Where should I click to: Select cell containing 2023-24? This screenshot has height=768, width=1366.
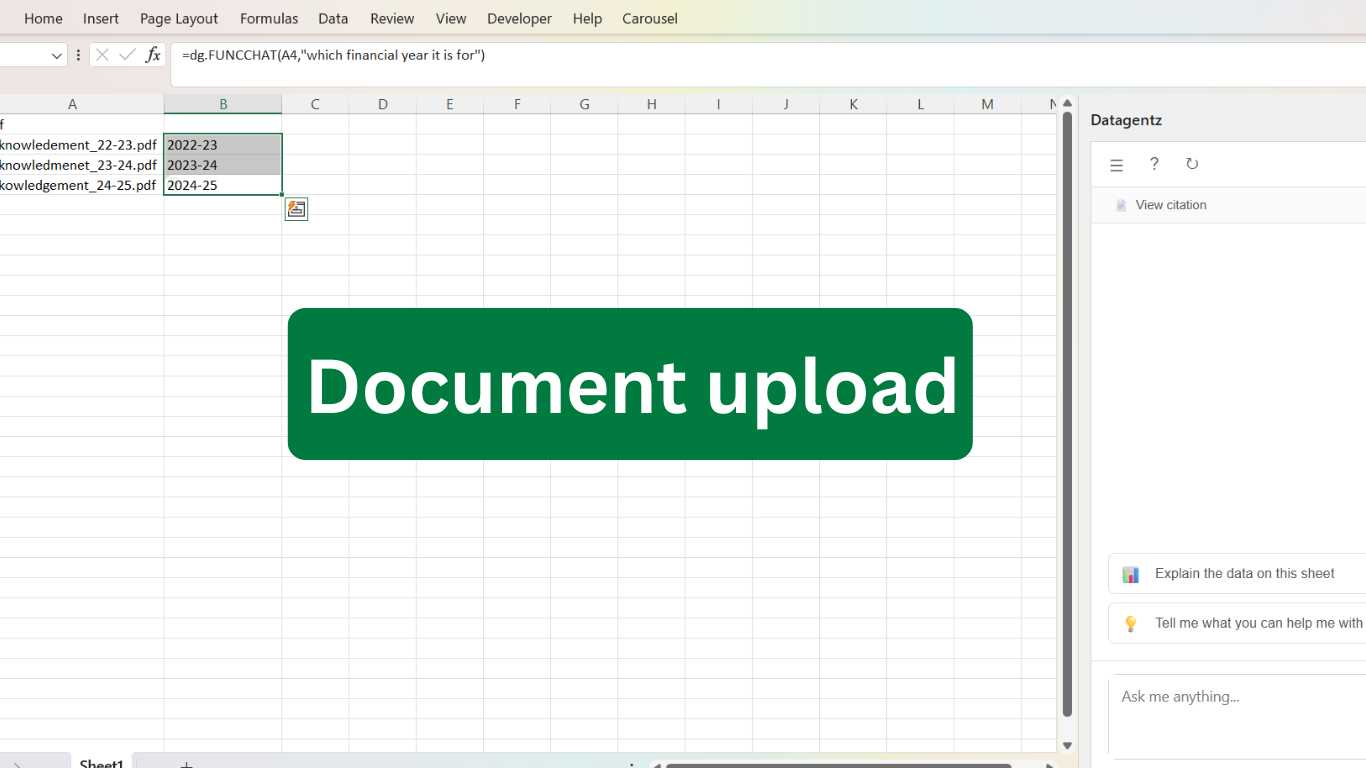coord(223,165)
